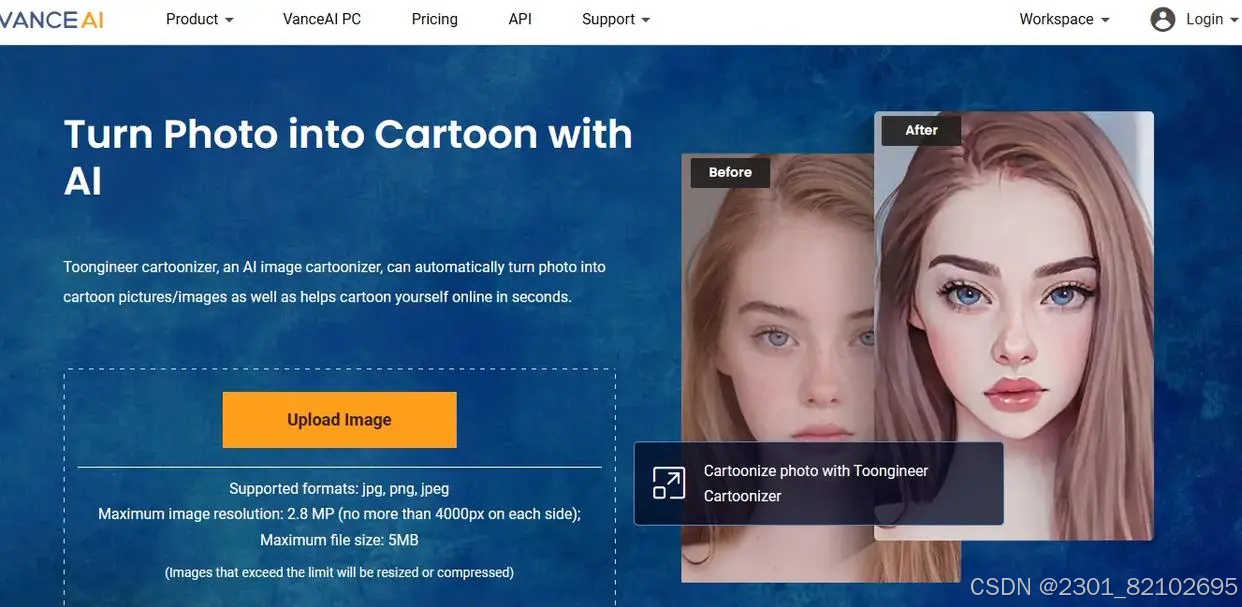Click the resized or compressed note text

pos(339,573)
